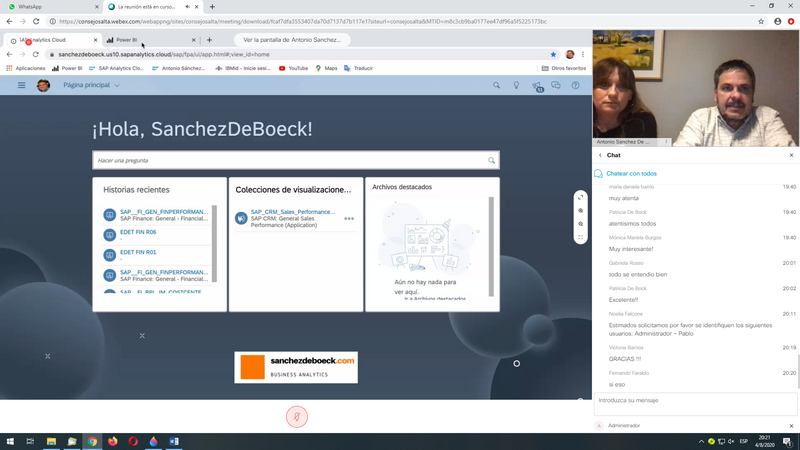
Task: Reload the Webex meeting page
Action: click(x=36, y=21)
